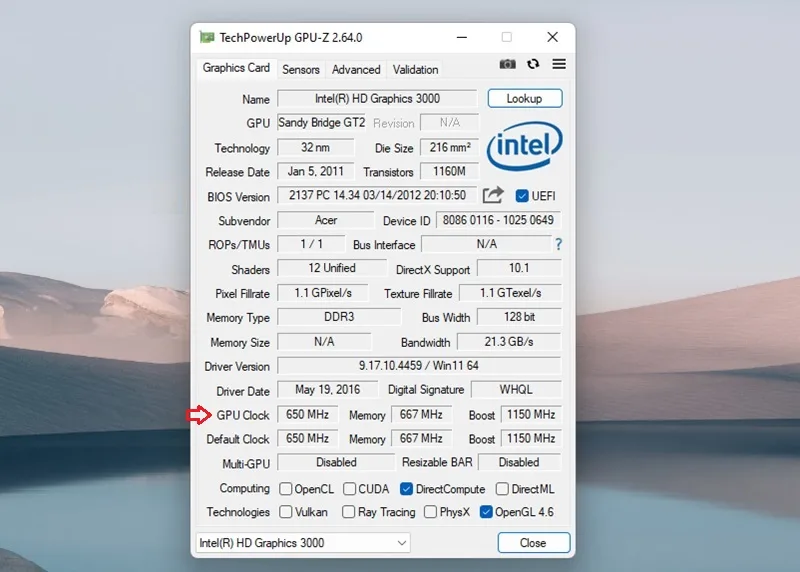This screenshot has height=572, width=800.
Task: Click the Bus Interface question mark icon
Action: (559, 244)
